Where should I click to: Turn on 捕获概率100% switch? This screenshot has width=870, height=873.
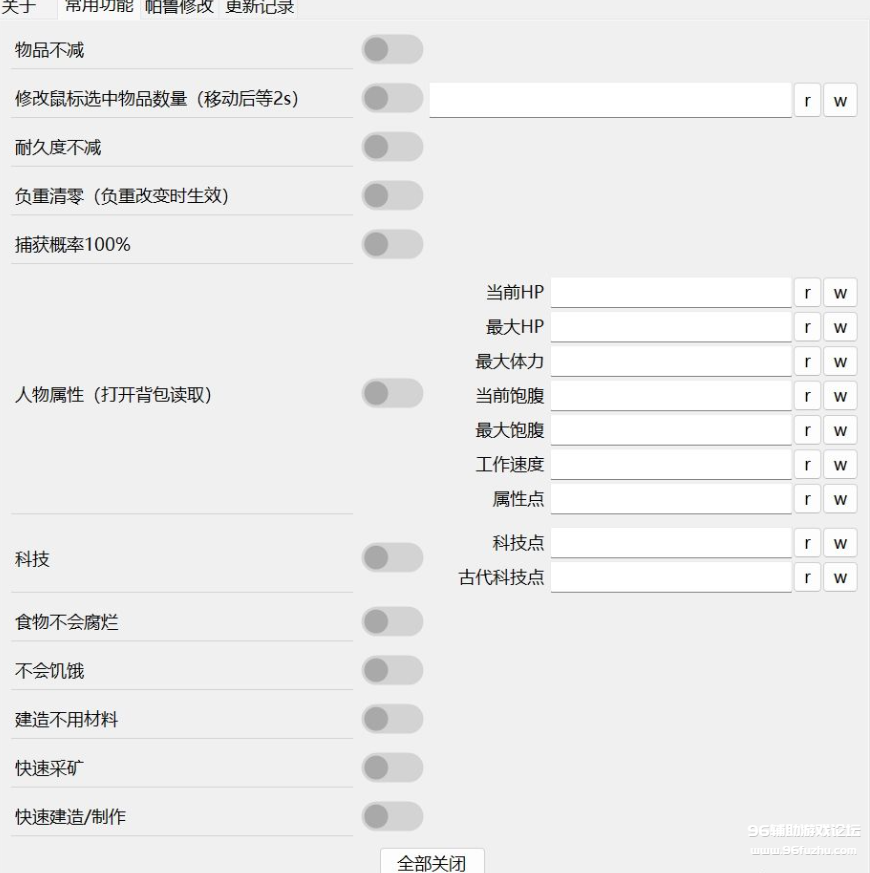pyautogui.click(x=392, y=244)
